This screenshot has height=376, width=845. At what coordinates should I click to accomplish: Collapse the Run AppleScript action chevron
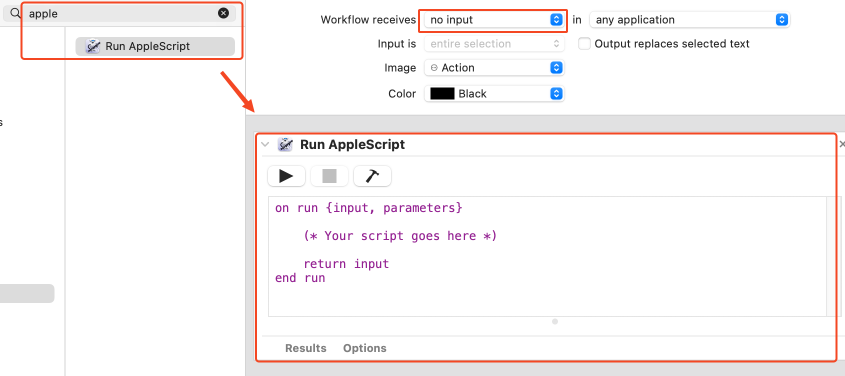click(265, 144)
